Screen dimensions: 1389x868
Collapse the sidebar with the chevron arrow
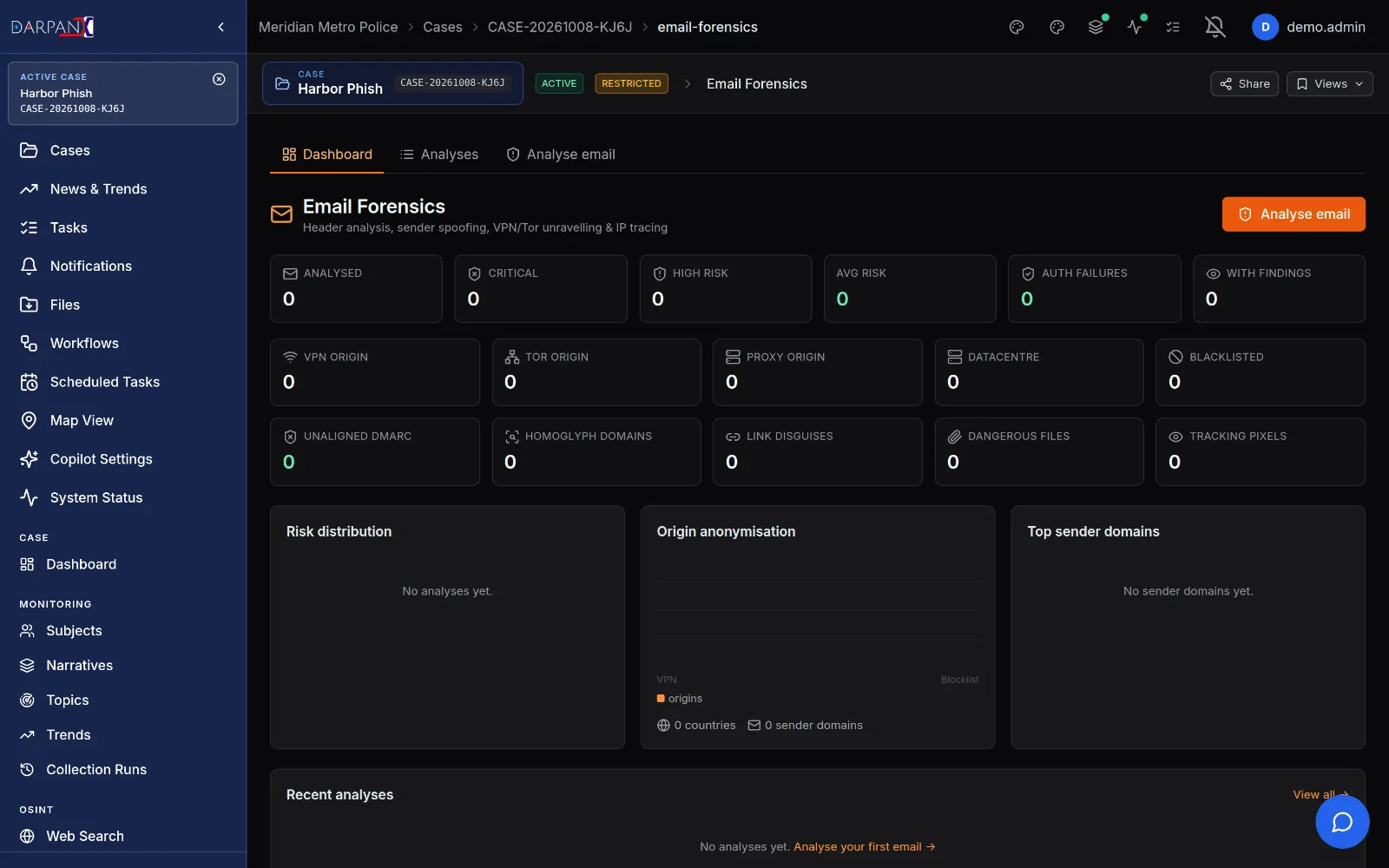[x=221, y=27]
